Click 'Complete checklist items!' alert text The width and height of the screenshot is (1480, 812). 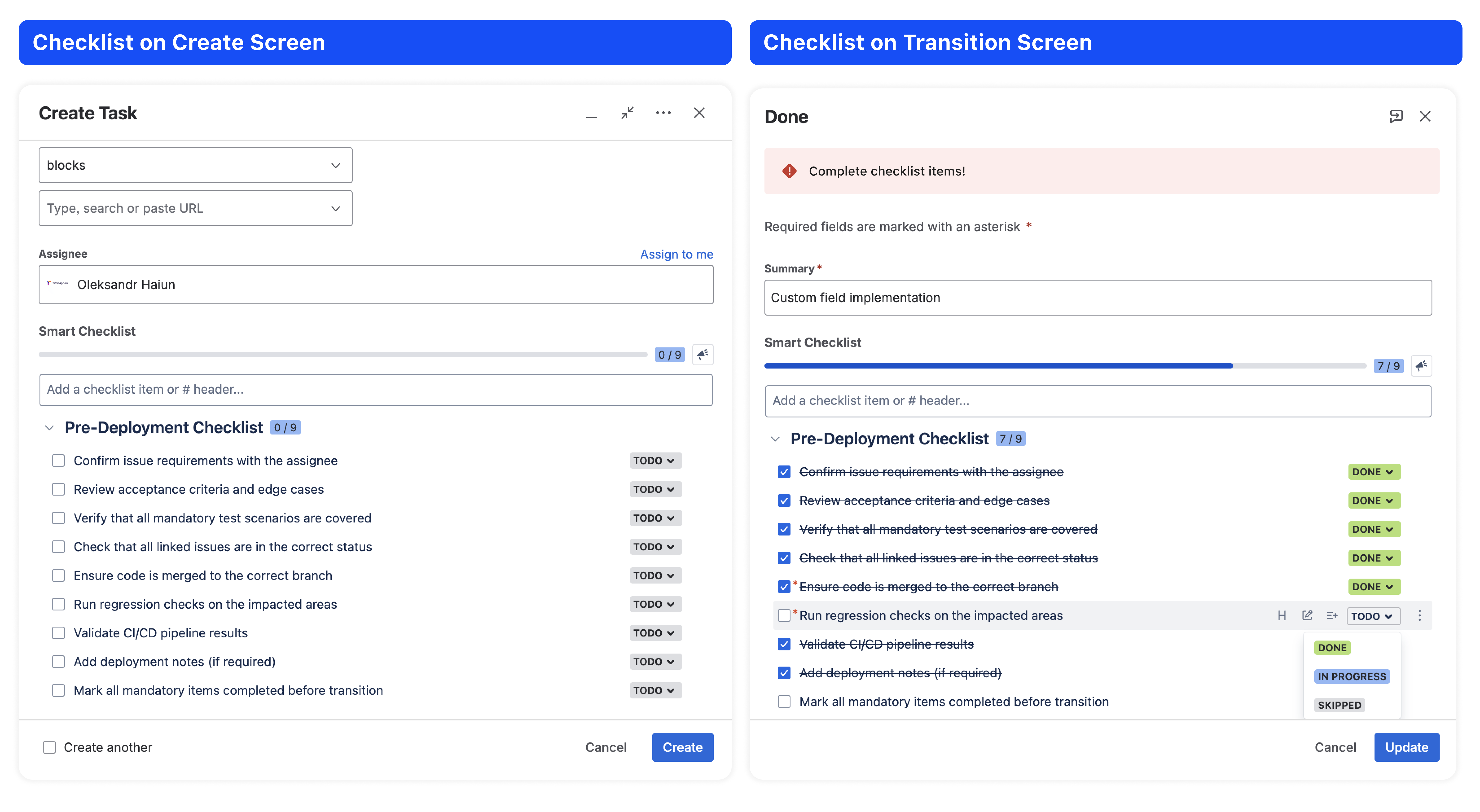pos(887,171)
